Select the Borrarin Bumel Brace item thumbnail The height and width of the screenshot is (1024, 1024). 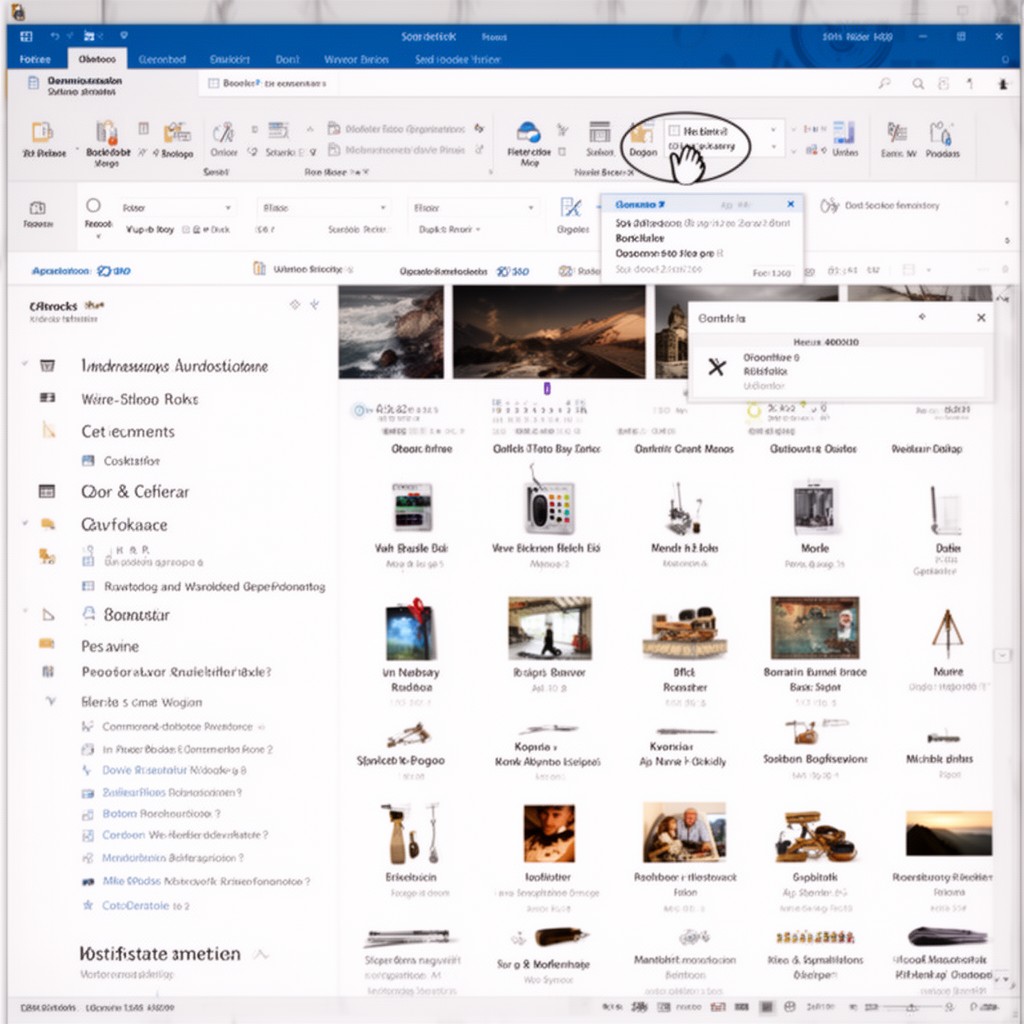(814, 628)
